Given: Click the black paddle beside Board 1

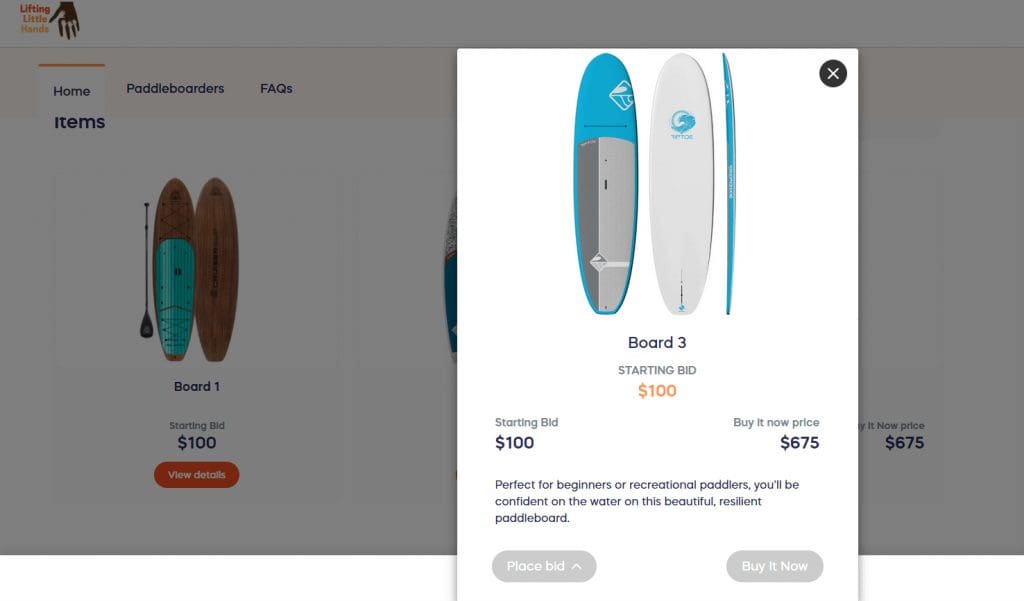Looking at the screenshot, I should click(x=146, y=270).
